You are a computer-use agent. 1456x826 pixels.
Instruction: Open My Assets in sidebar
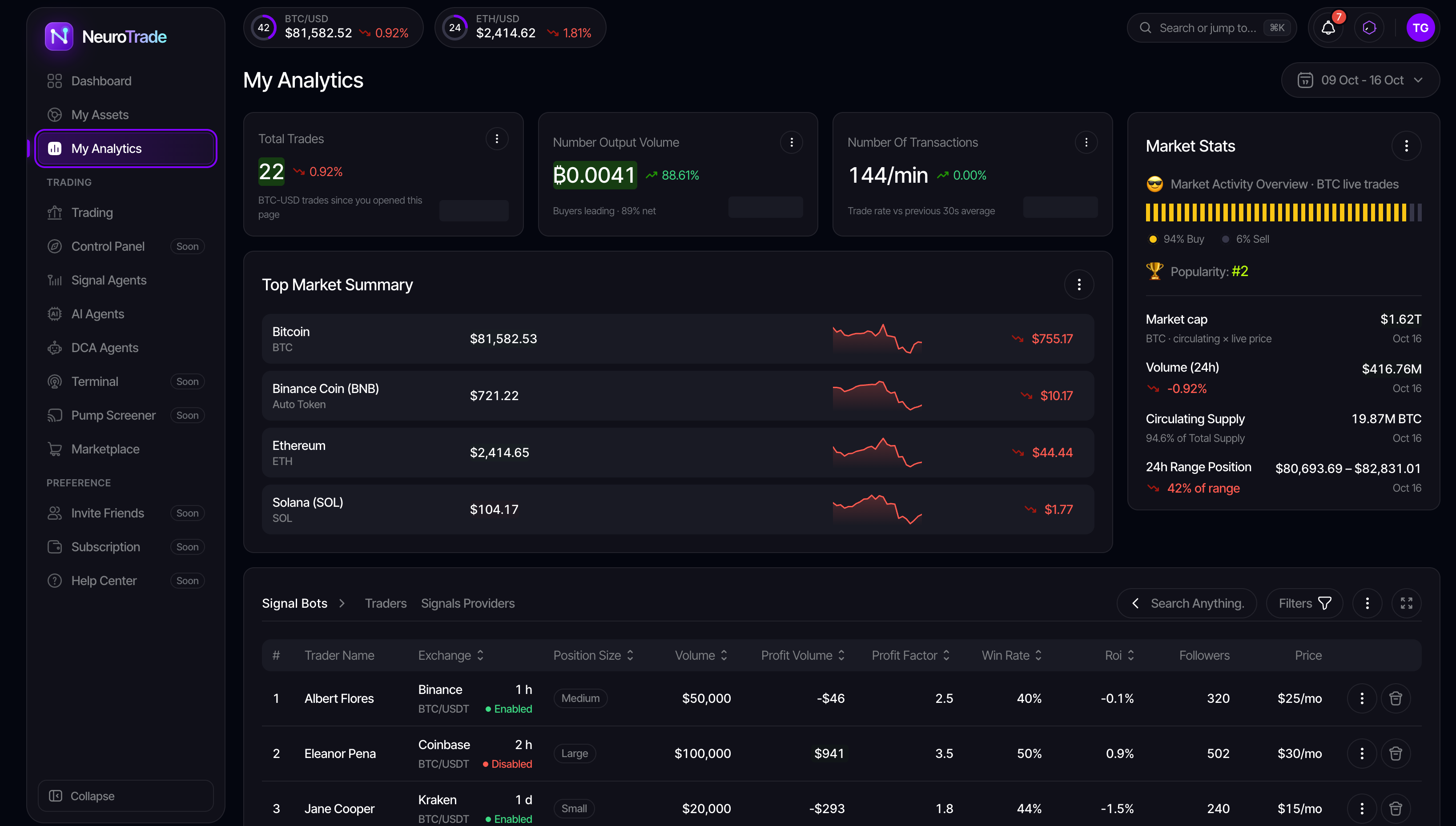[125, 115]
